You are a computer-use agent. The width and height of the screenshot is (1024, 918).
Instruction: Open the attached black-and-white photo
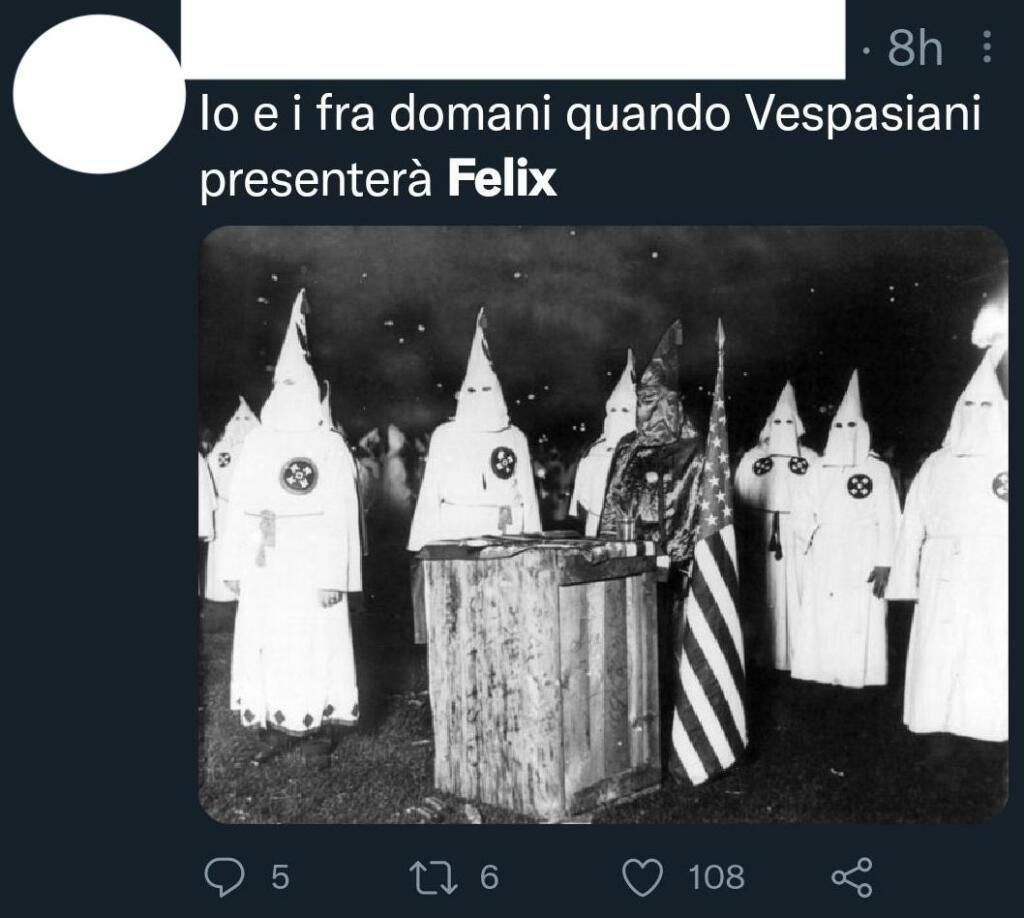tap(603, 524)
